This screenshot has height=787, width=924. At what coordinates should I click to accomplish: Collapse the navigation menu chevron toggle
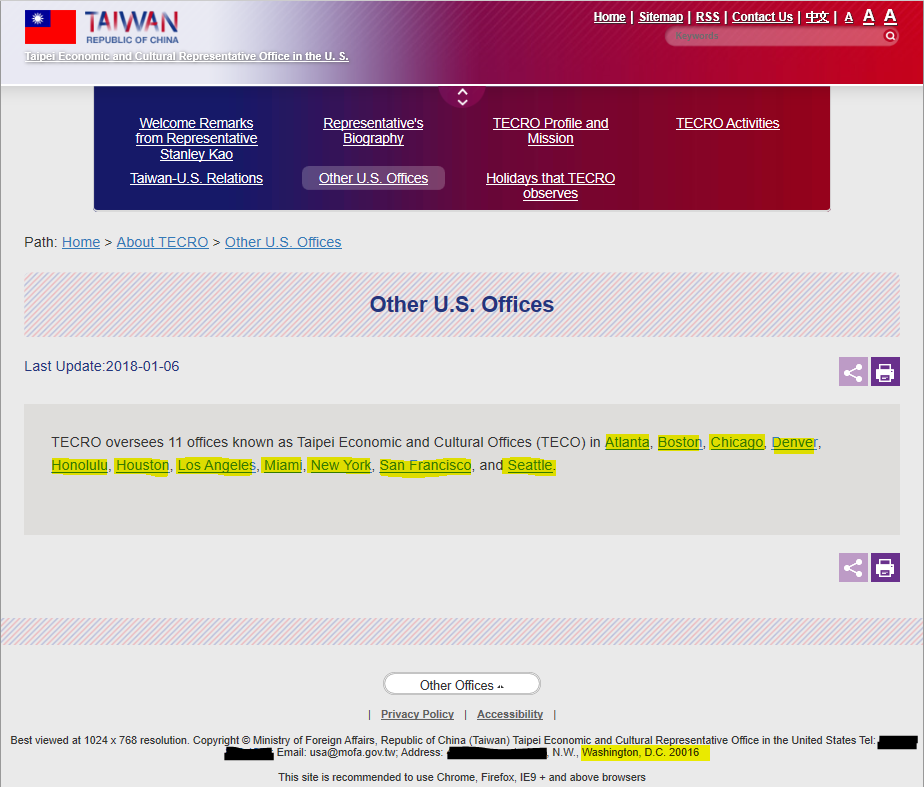click(x=463, y=97)
